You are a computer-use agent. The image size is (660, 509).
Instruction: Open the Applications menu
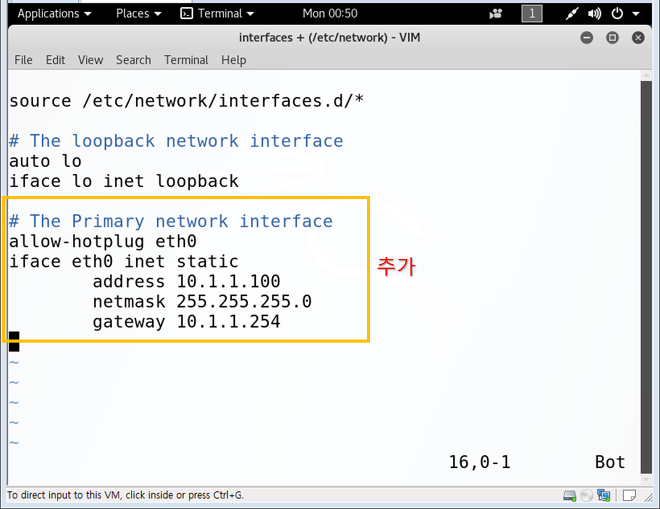click(54, 13)
